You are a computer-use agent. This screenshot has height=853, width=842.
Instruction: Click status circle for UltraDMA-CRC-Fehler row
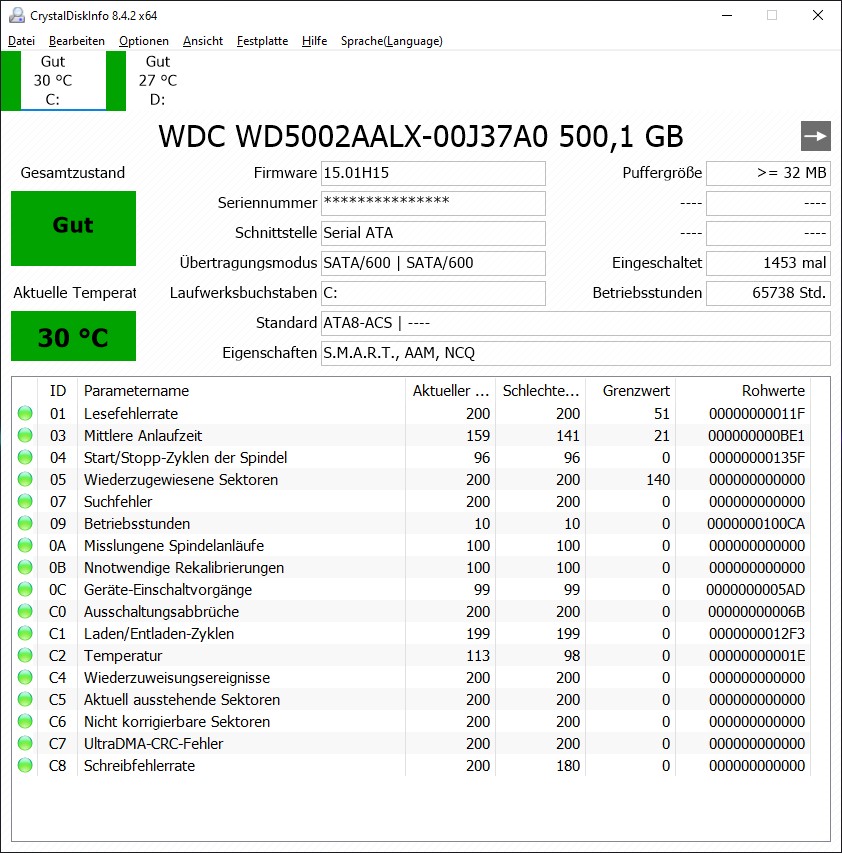(x=25, y=744)
